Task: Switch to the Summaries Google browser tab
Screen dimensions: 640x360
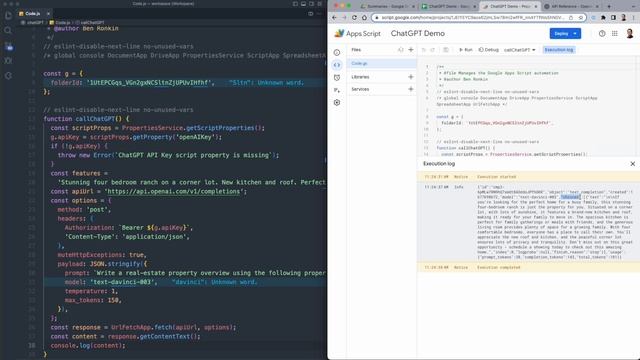Action: coord(387,7)
